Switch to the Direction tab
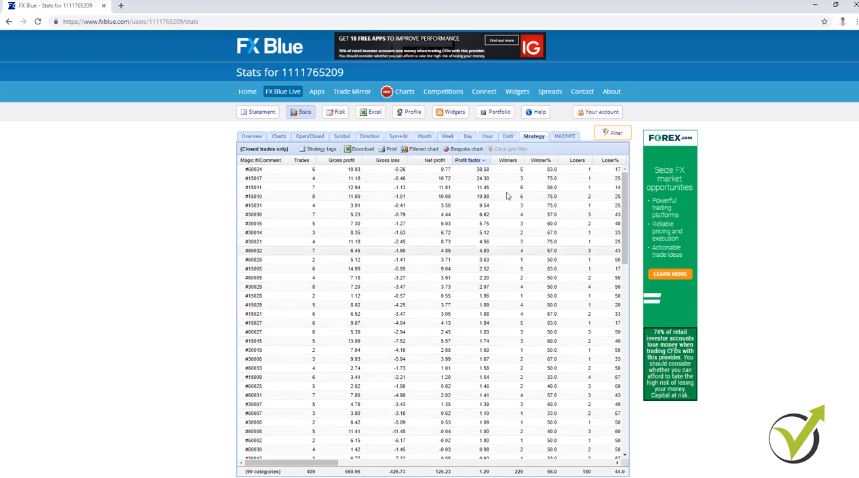The width and height of the screenshot is (859, 478). pyautogui.click(x=369, y=136)
